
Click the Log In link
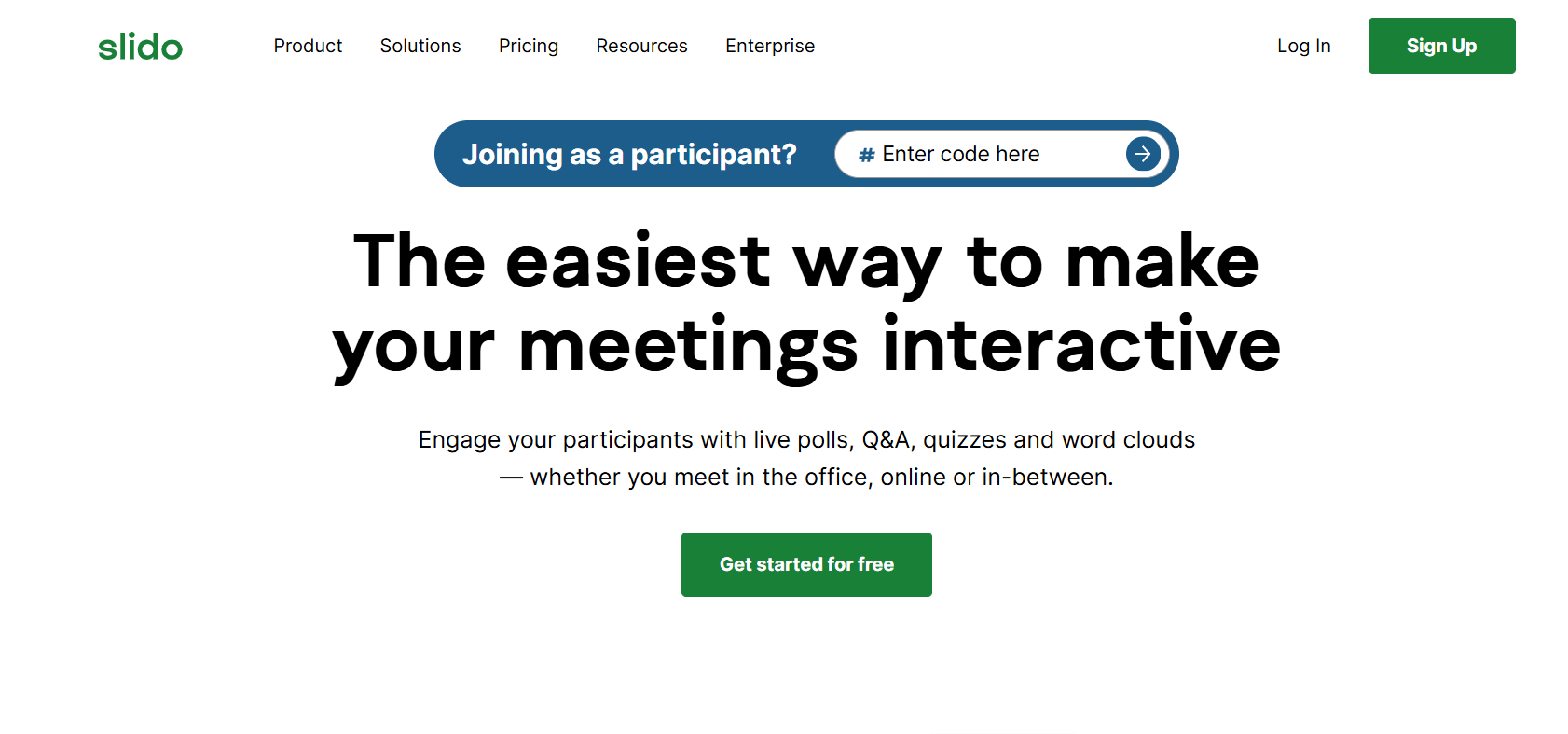point(1303,46)
